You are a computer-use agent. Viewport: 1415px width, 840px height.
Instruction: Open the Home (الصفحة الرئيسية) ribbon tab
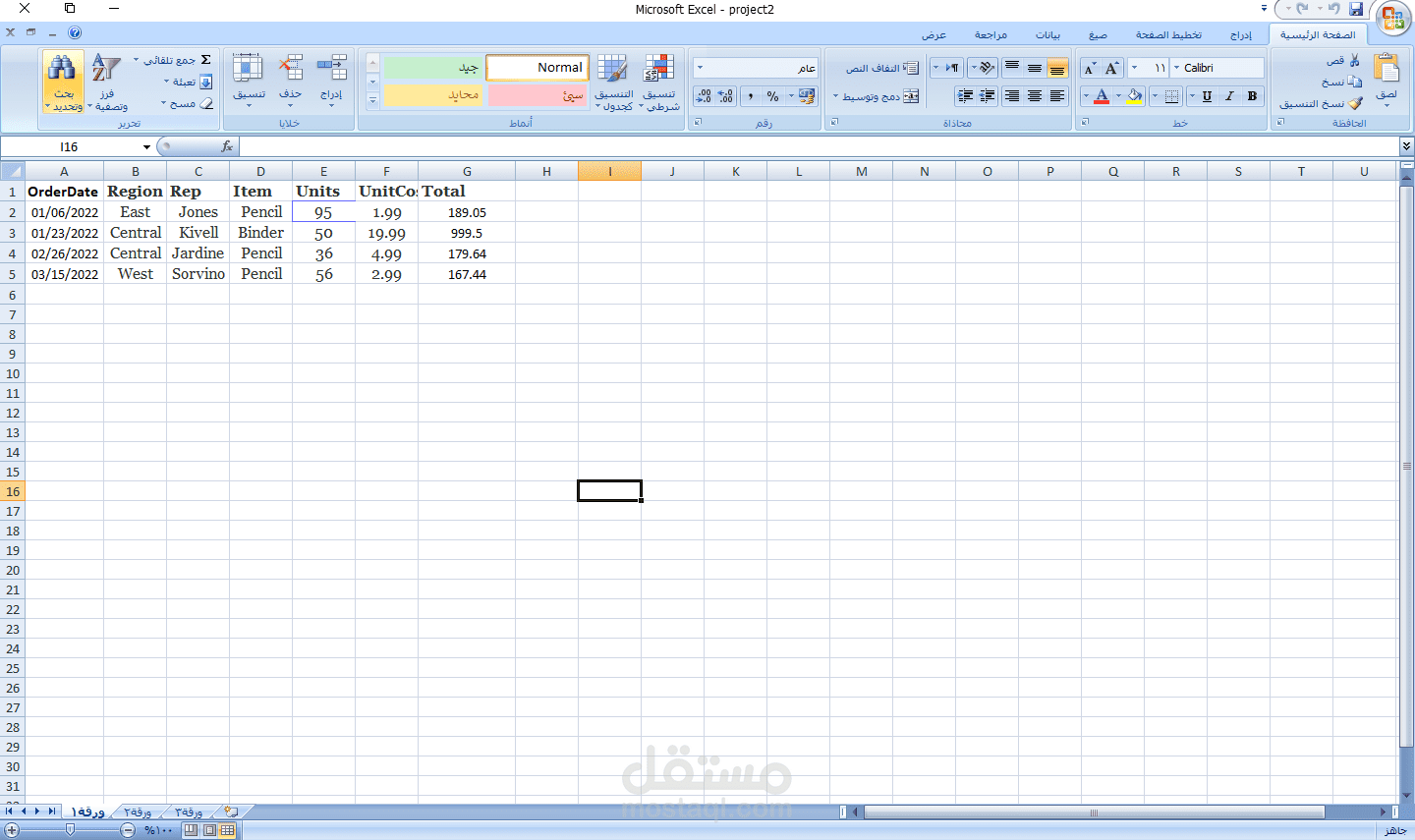[1318, 34]
